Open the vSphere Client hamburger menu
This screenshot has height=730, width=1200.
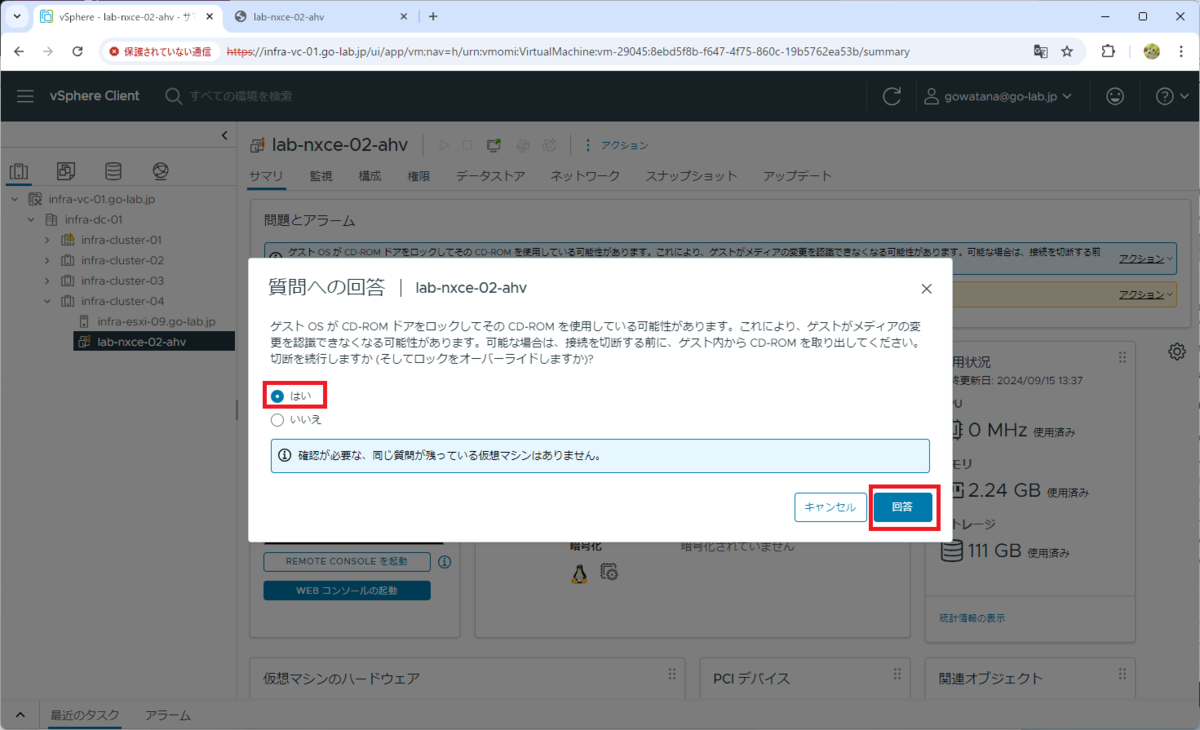pos(25,96)
